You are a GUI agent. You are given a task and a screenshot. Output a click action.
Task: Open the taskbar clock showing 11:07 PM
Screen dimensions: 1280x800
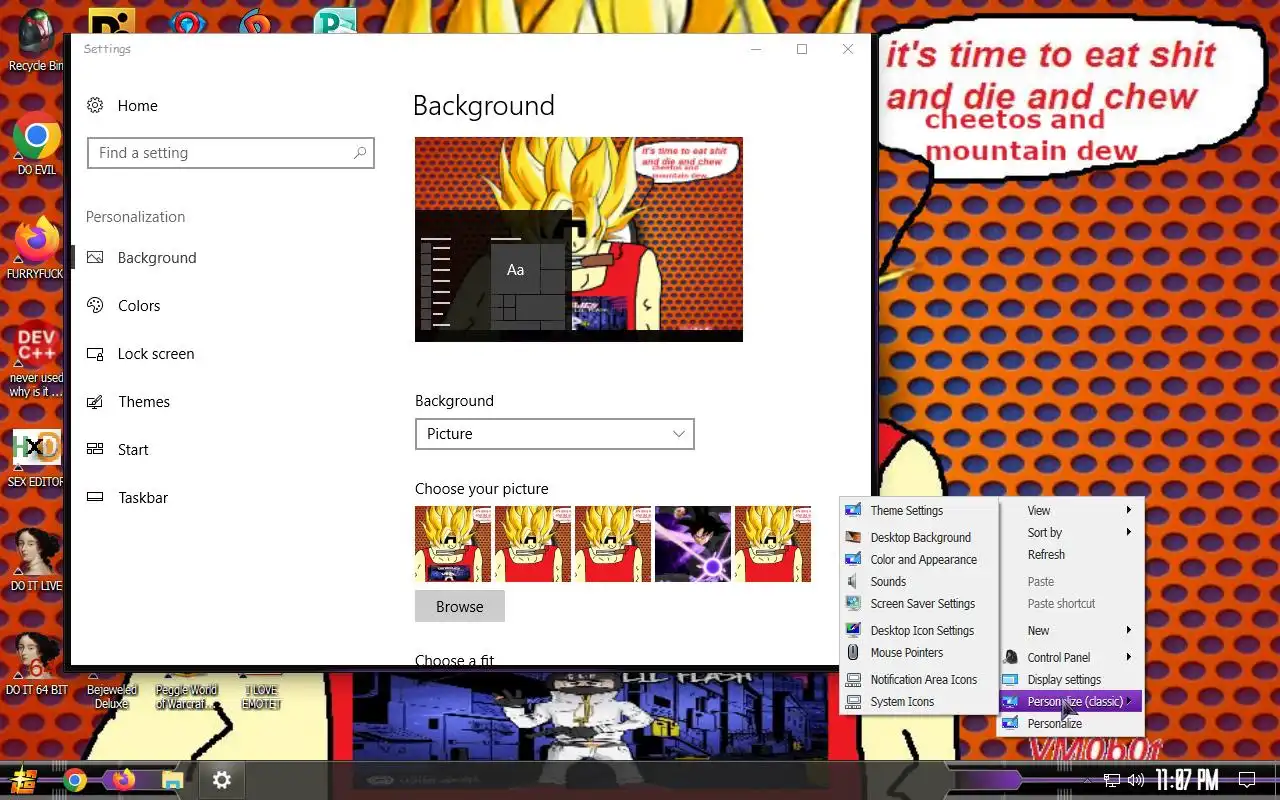pos(1188,780)
